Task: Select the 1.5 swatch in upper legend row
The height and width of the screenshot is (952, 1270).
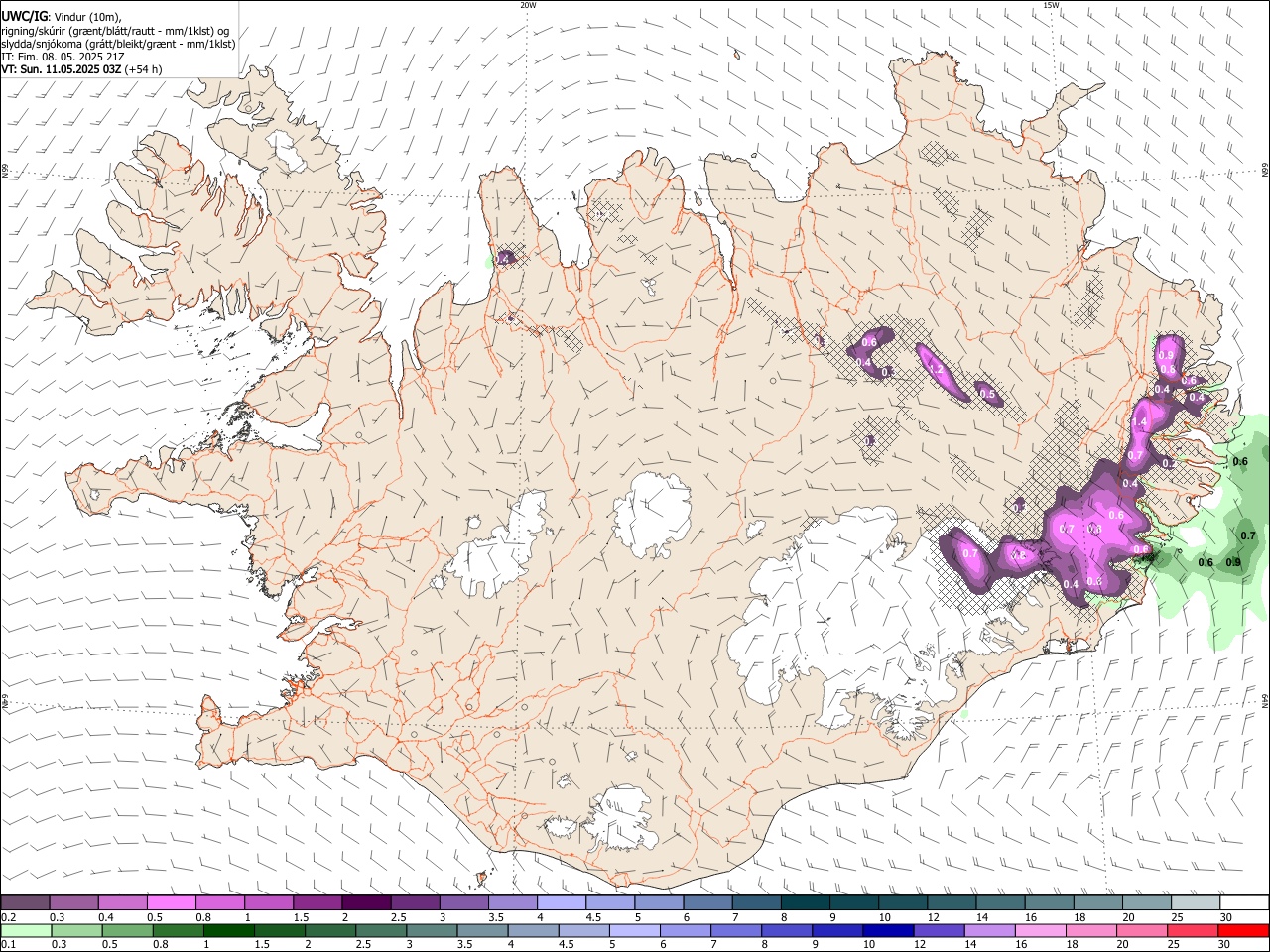Action: point(317,903)
